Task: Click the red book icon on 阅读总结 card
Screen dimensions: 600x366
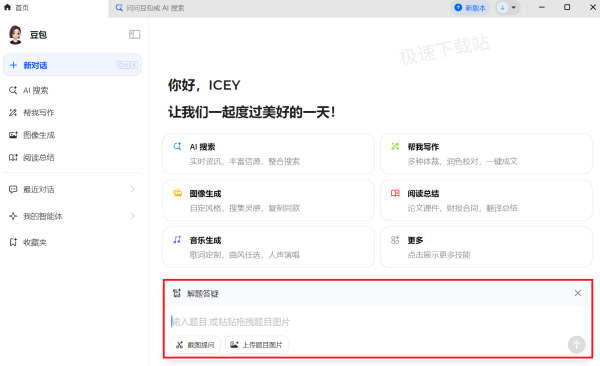Action: [x=395, y=193]
